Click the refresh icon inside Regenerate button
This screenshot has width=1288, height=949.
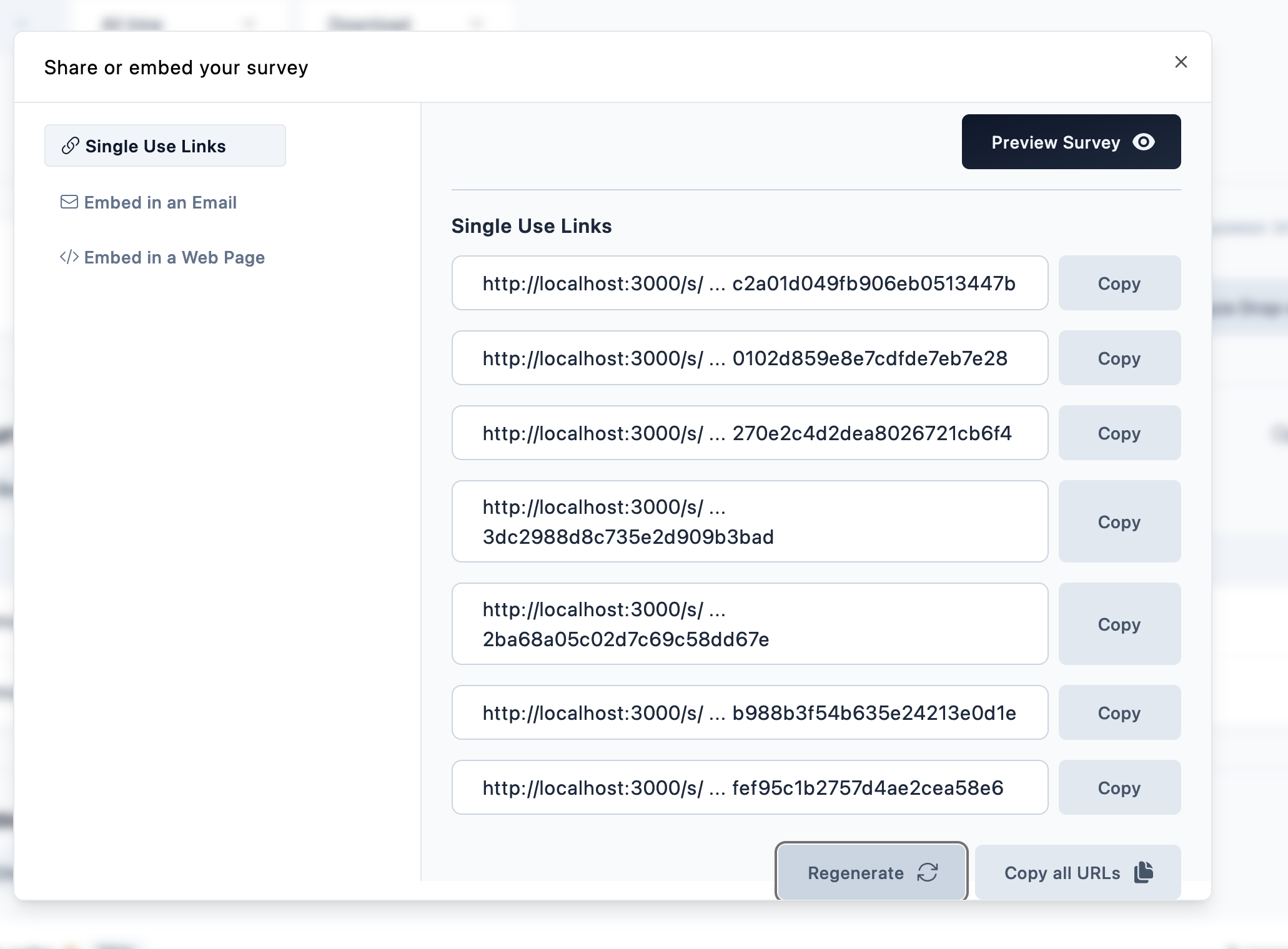pyautogui.click(x=928, y=872)
